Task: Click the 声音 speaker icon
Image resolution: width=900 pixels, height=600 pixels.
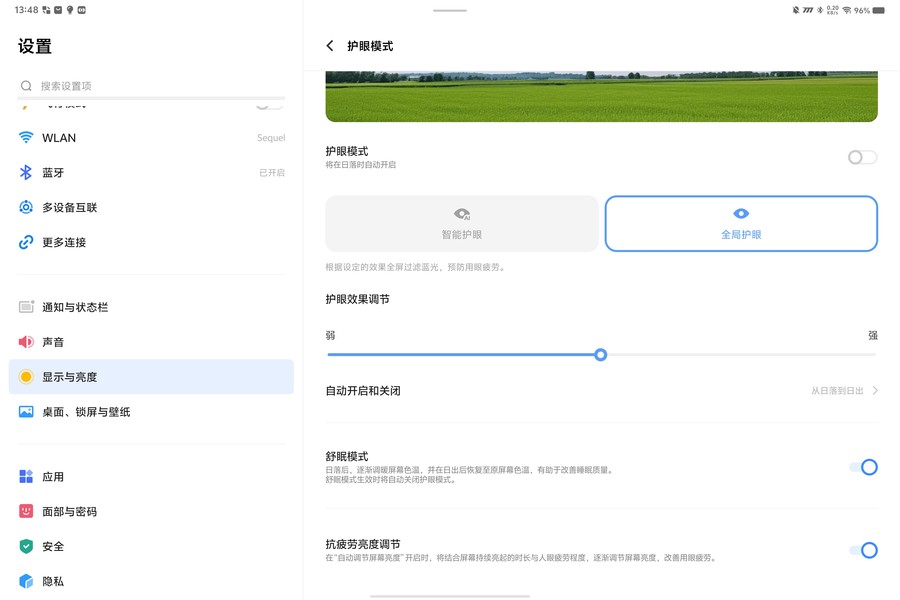Action: (26, 342)
